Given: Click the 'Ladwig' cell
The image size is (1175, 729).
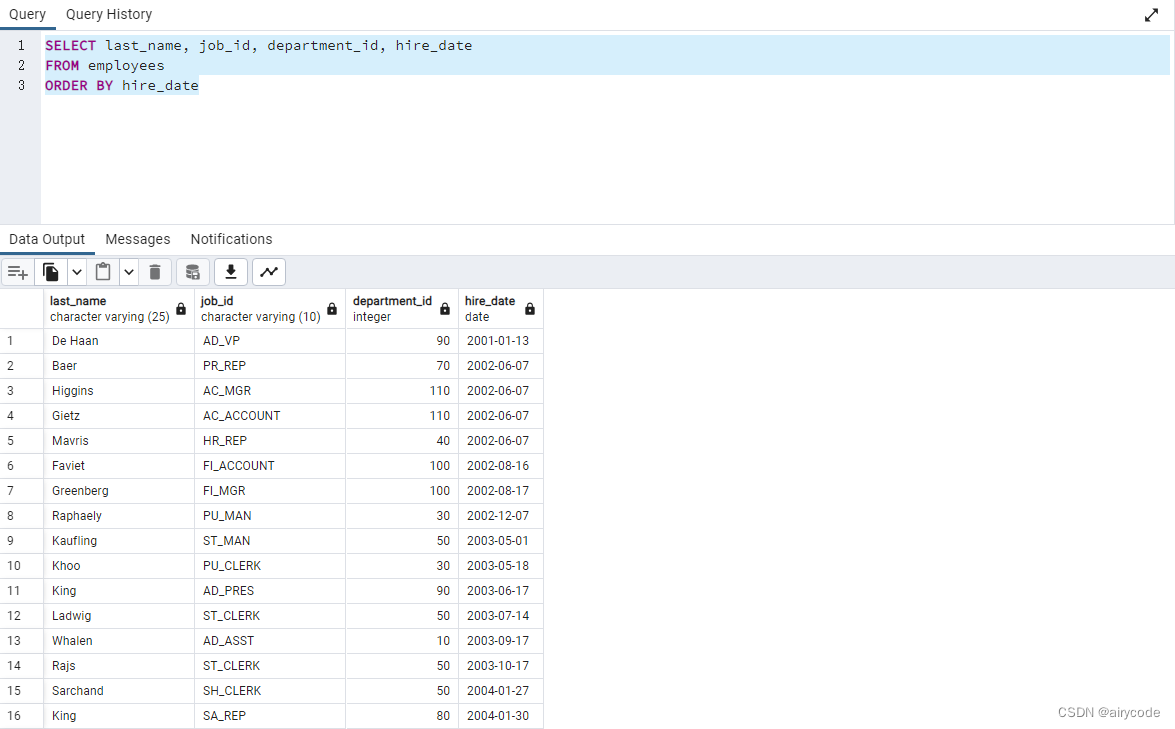Looking at the screenshot, I should coord(119,616).
